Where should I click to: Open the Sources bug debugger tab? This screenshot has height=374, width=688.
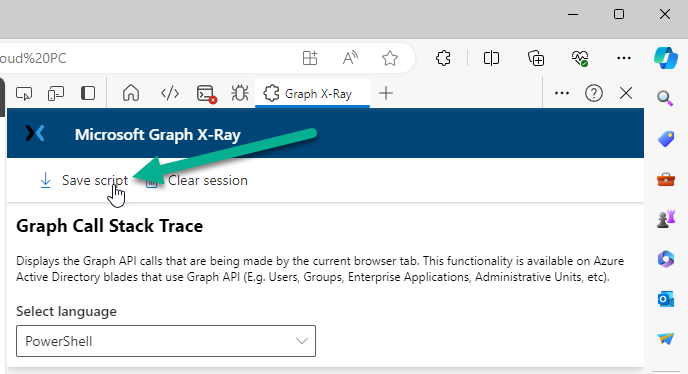pos(240,93)
